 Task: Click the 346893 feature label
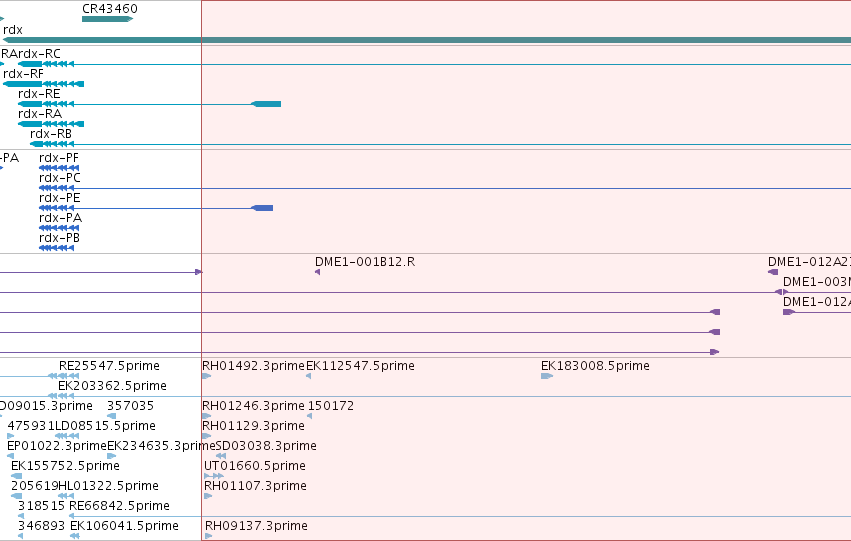(x=41, y=526)
